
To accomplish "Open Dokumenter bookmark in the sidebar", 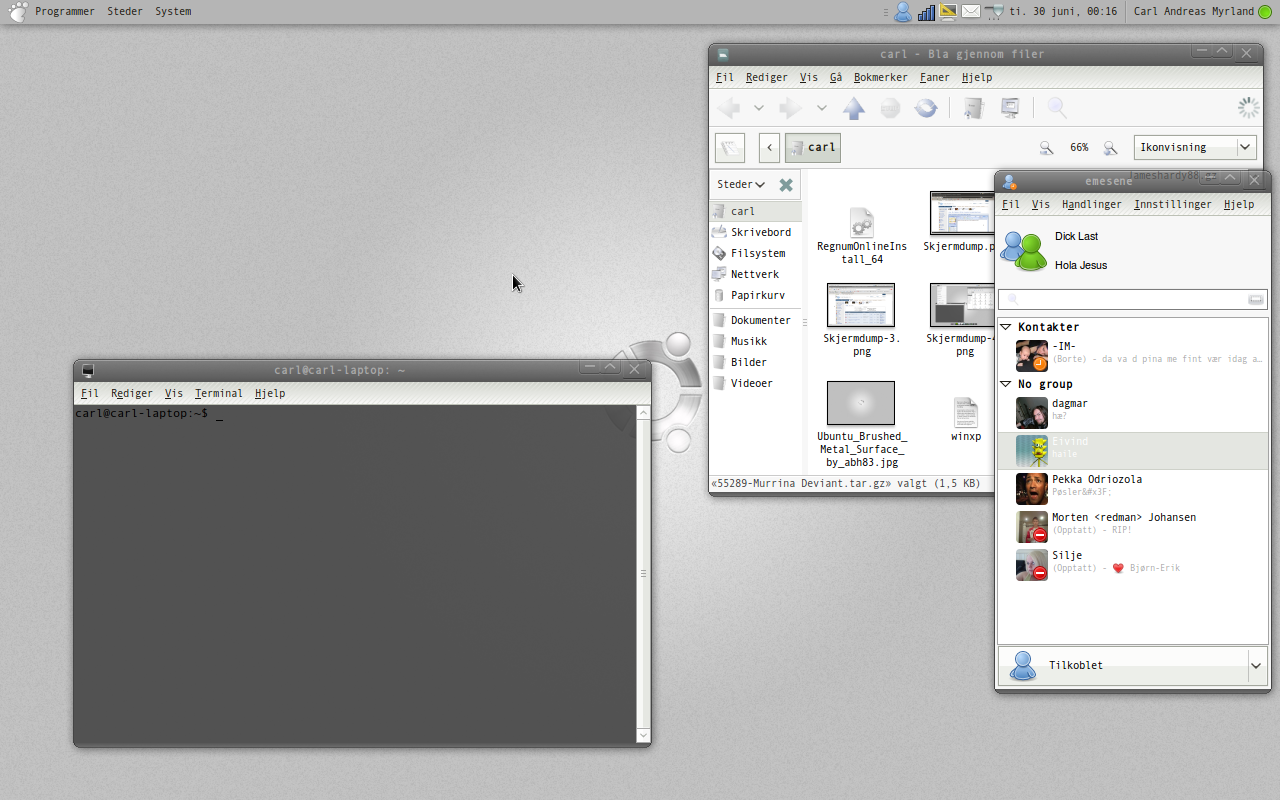I will pos(755,320).
